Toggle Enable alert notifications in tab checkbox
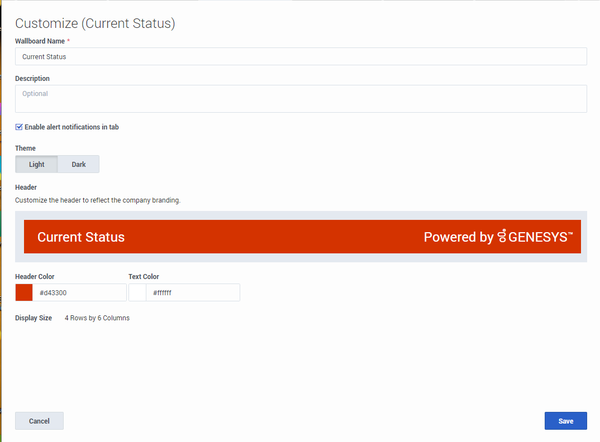 click(x=19, y=127)
